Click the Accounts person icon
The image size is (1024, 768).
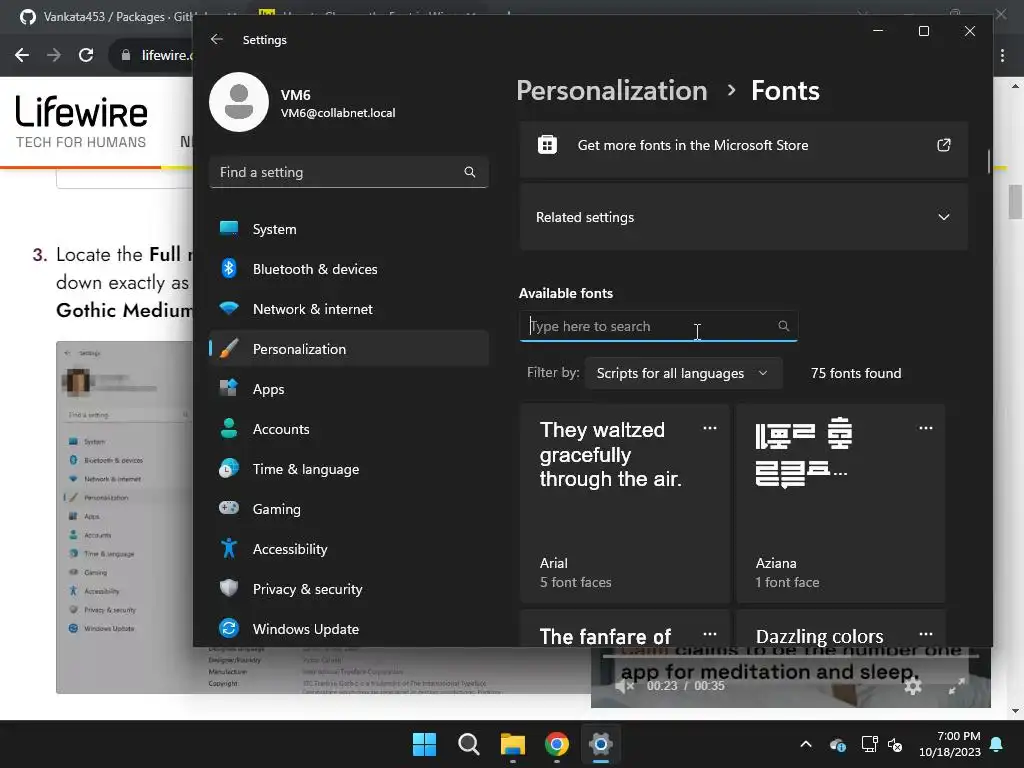[x=229, y=428]
